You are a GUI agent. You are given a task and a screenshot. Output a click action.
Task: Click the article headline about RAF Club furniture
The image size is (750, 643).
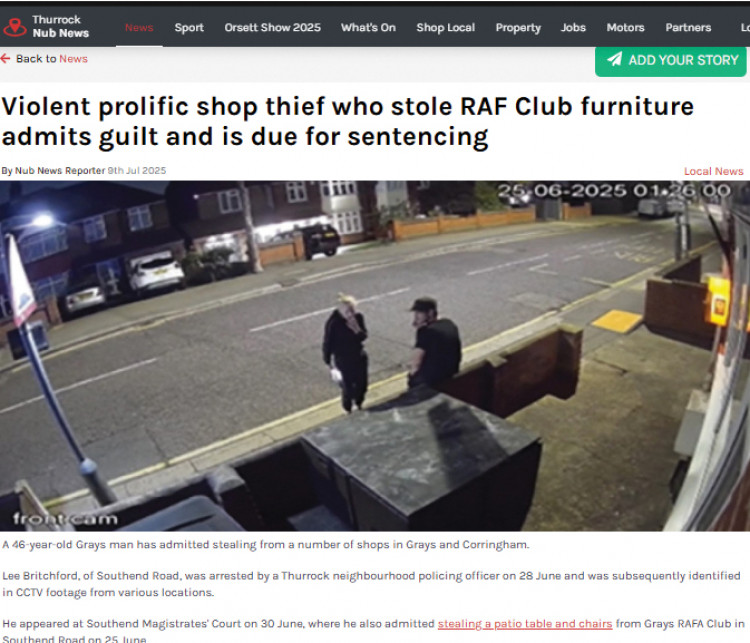click(348, 122)
